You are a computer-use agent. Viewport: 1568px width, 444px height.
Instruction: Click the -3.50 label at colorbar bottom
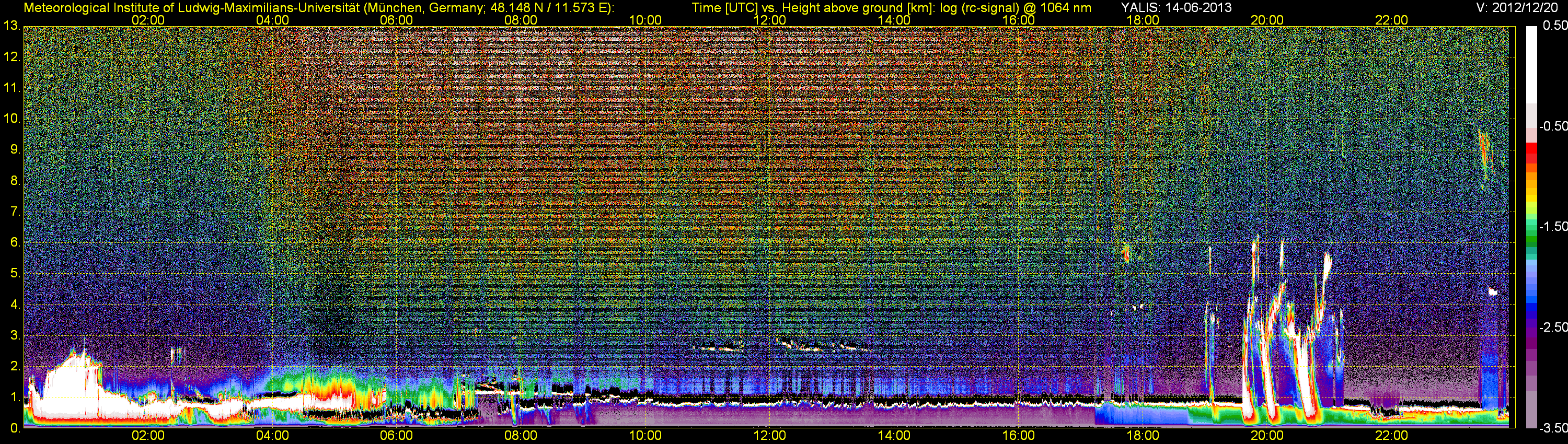(x=1553, y=428)
